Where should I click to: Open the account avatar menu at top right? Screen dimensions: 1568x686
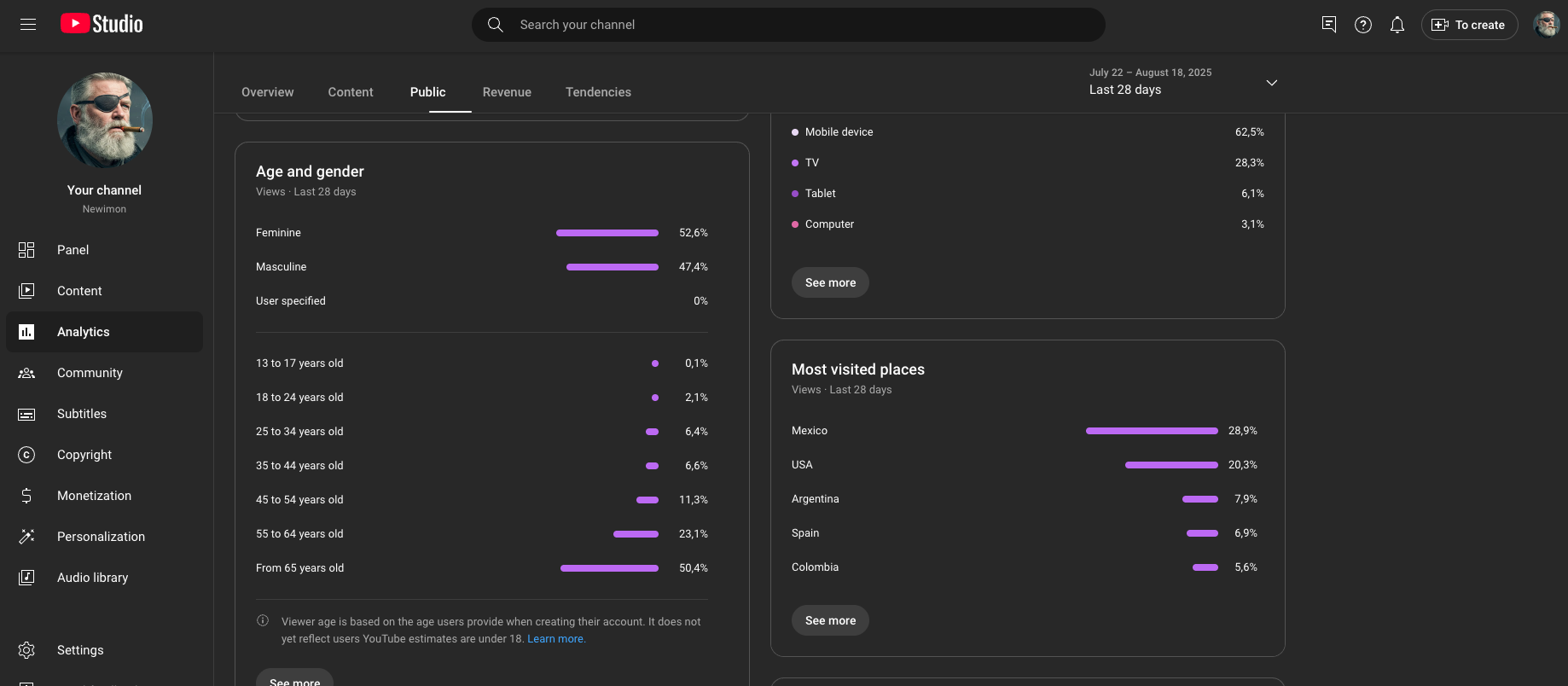pyautogui.click(x=1546, y=25)
